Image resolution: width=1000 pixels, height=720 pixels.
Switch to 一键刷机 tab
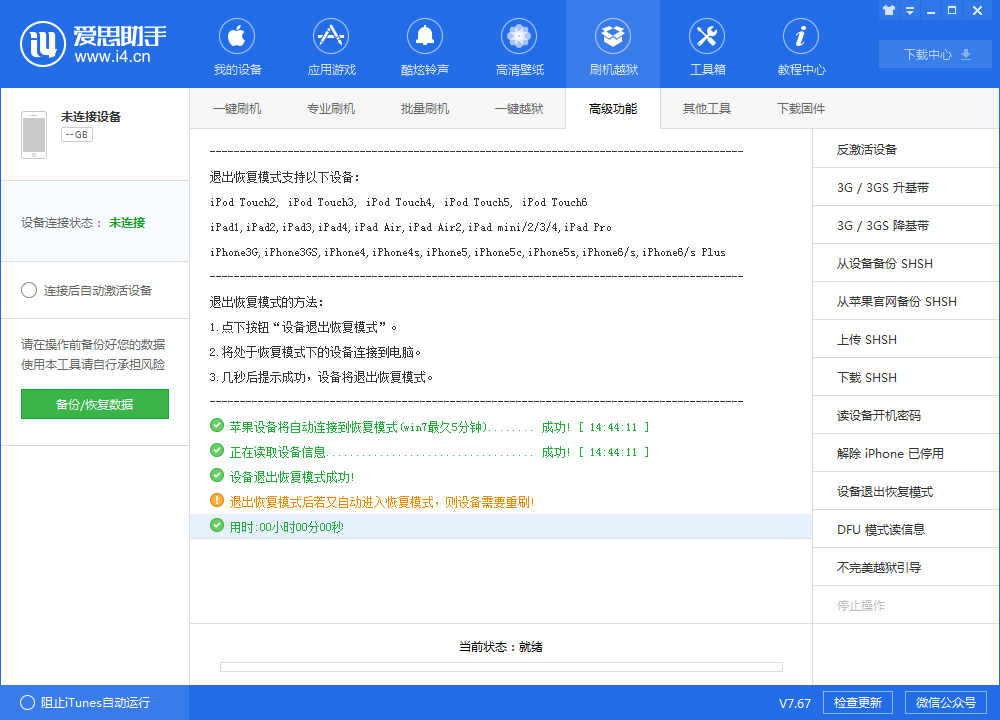[x=237, y=108]
